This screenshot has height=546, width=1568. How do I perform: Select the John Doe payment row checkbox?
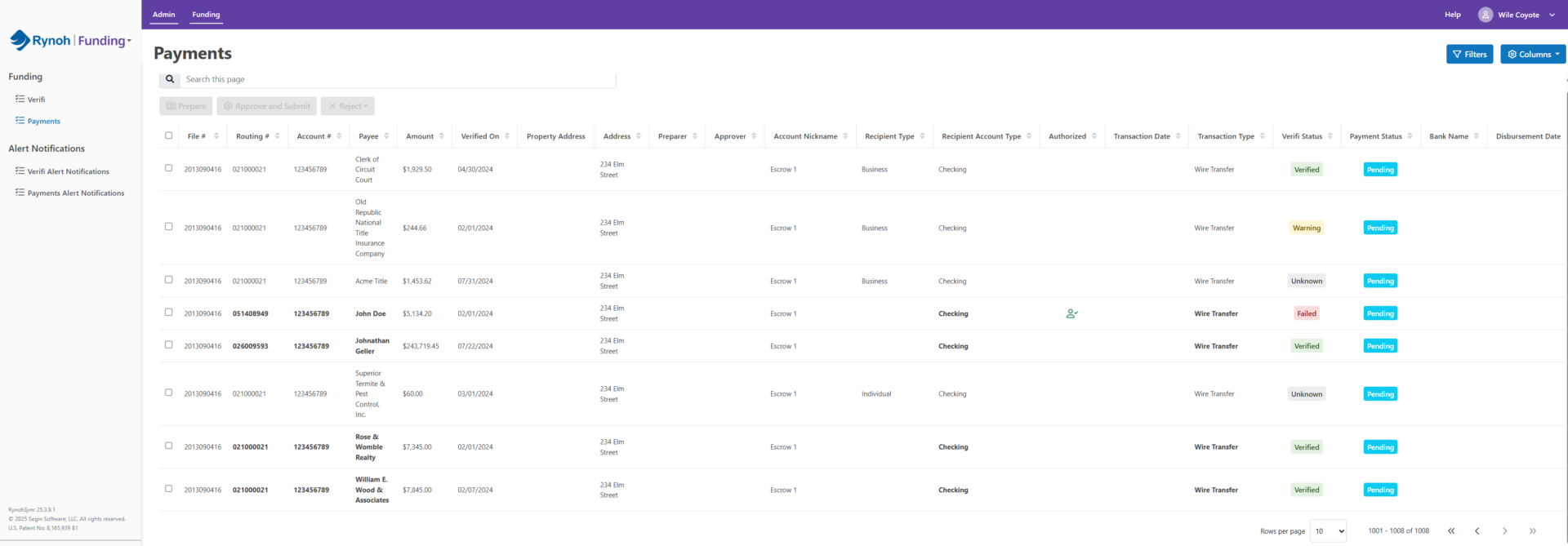click(x=169, y=313)
